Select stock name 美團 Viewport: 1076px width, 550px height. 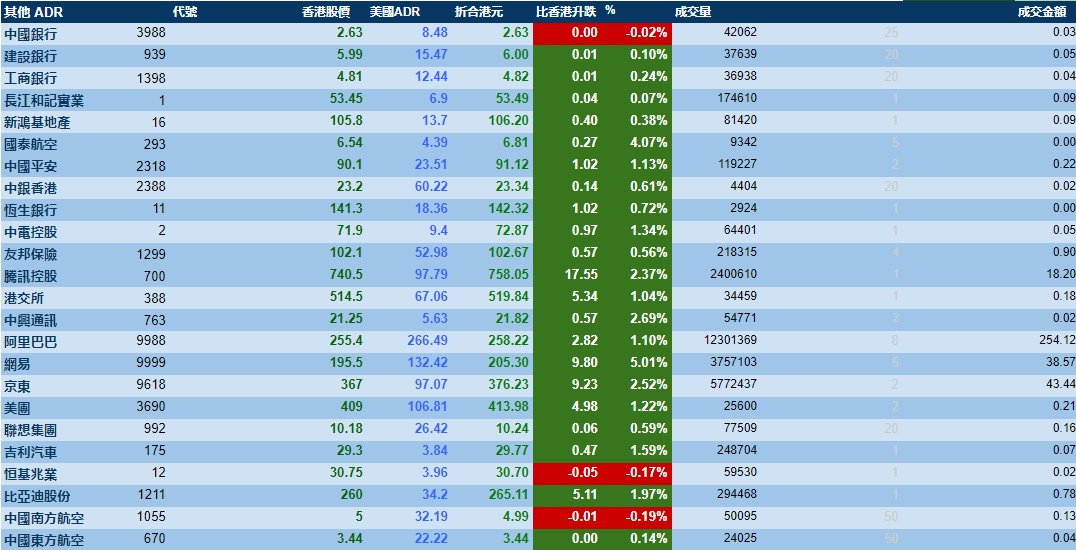coord(17,408)
